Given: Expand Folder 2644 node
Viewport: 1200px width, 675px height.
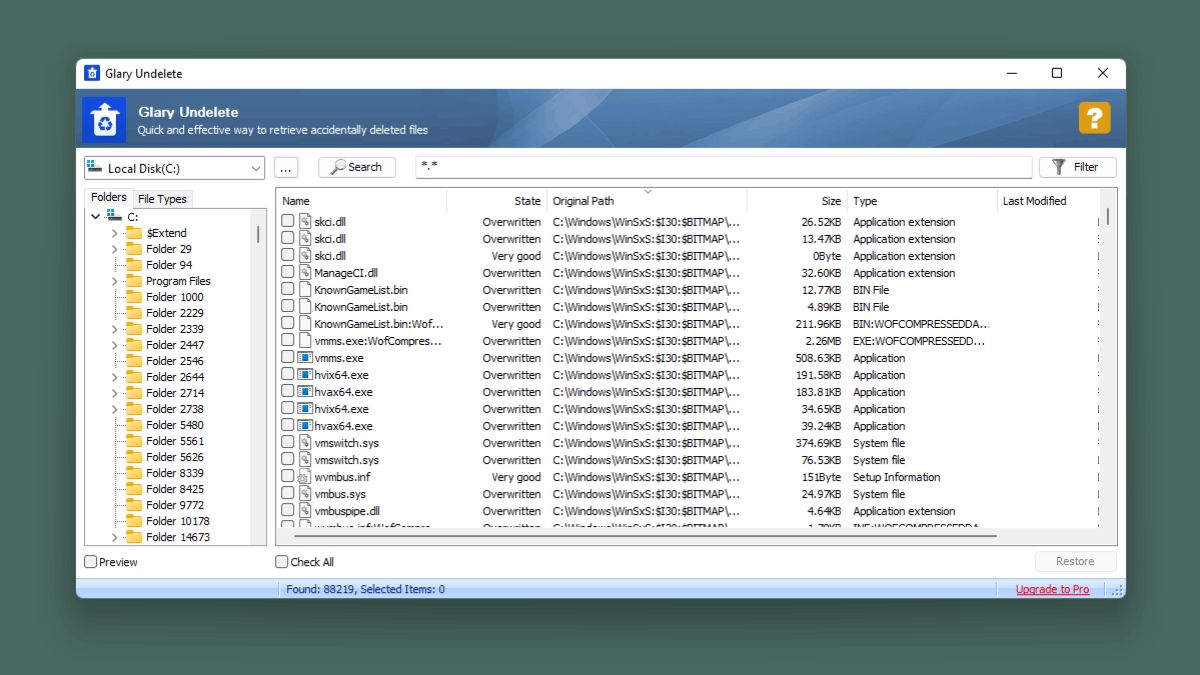Looking at the screenshot, I should [x=114, y=377].
